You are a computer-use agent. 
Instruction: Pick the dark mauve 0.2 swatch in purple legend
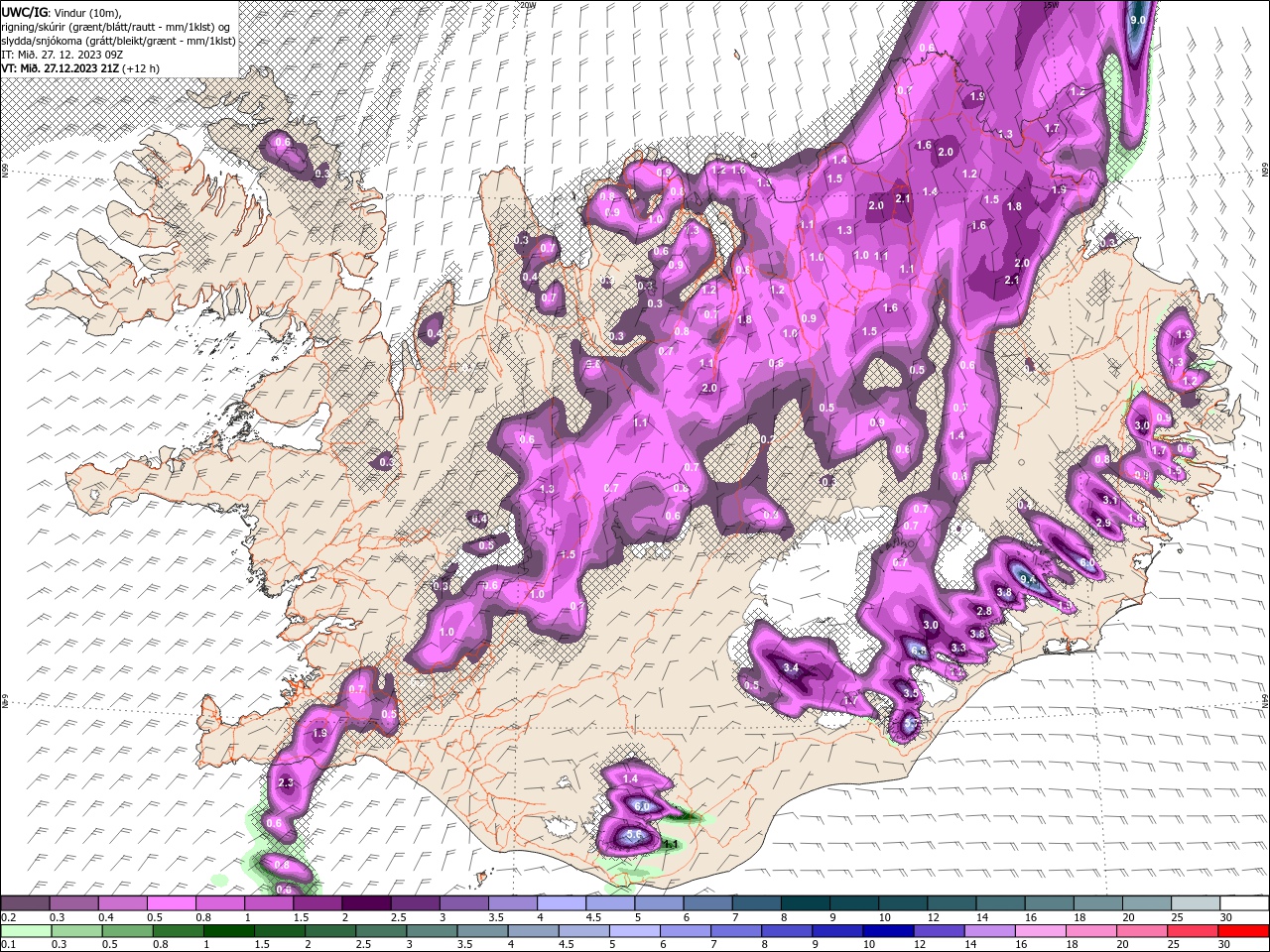(25, 903)
